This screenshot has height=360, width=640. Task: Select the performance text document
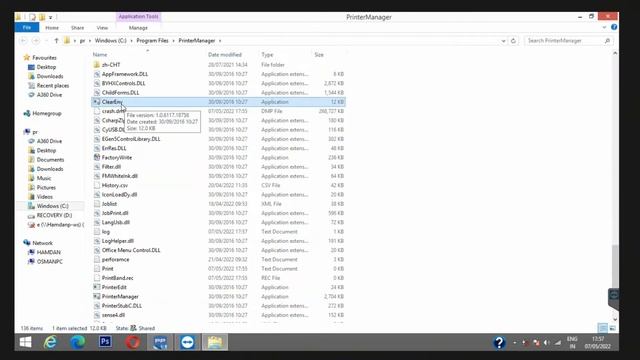(x=116, y=260)
